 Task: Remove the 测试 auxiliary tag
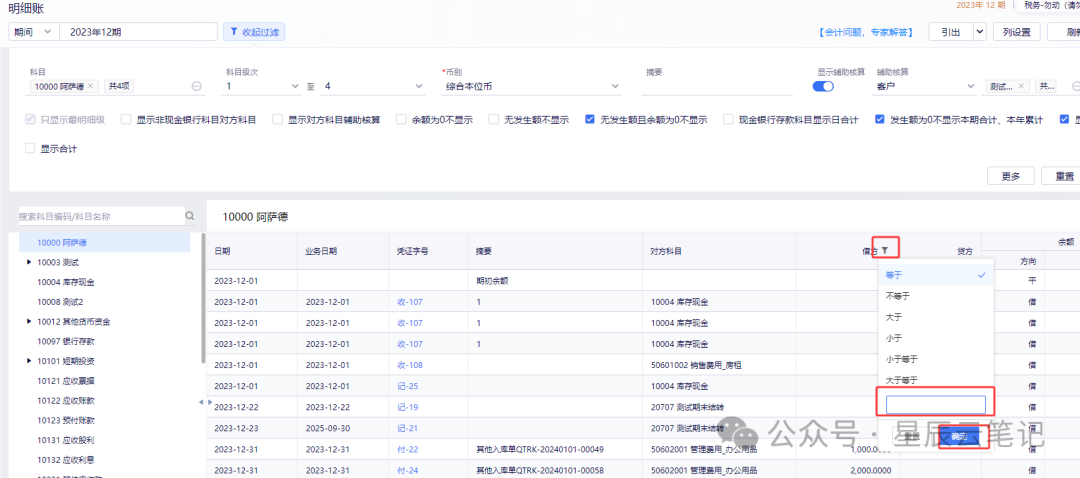(1021, 86)
